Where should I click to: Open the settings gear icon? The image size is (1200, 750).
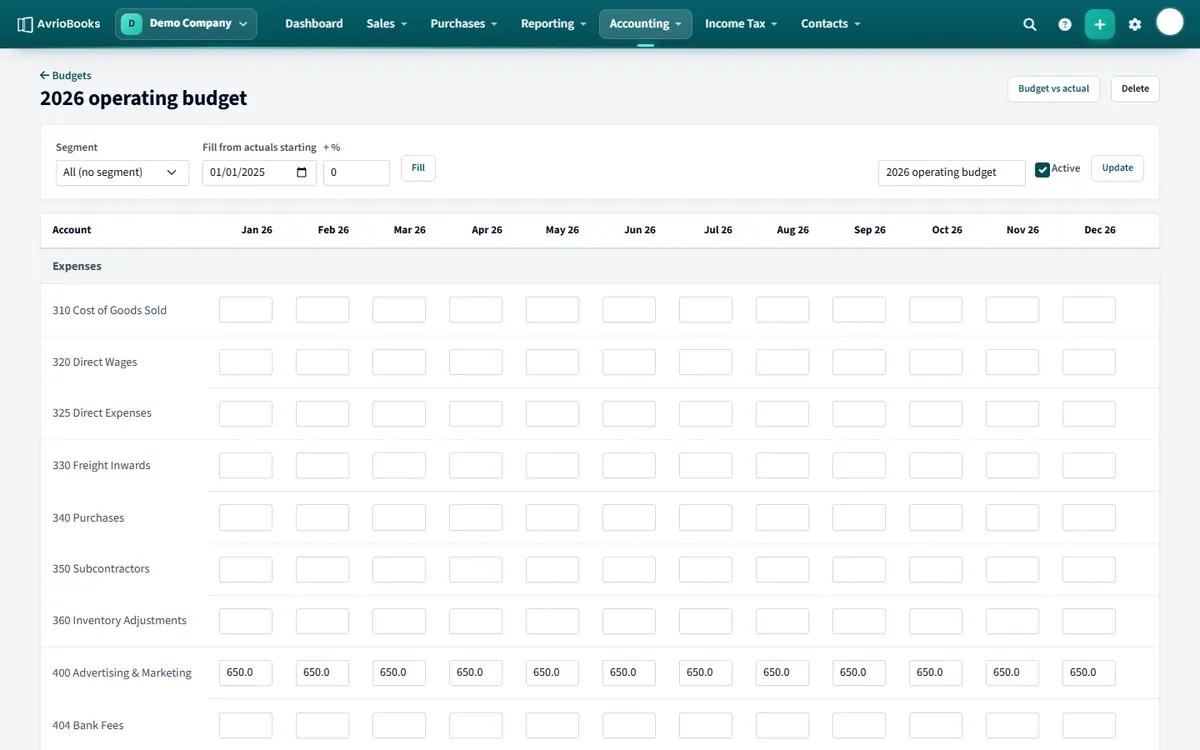pyautogui.click(x=1135, y=24)
